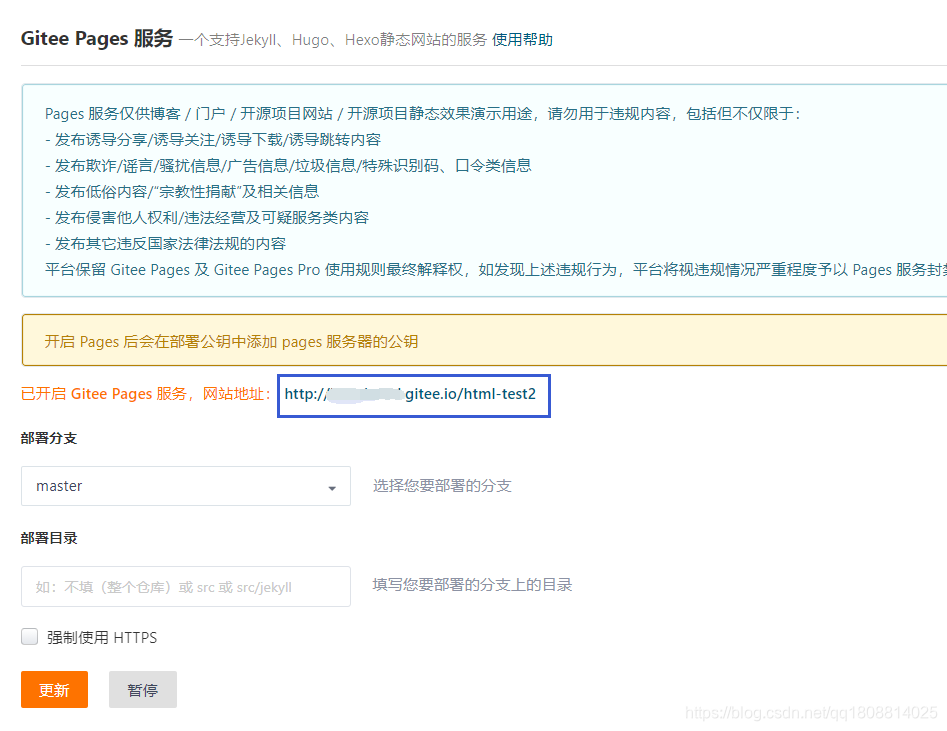Enable the 强制使用 HTTPS checkbox
This screenshot has width=947, height=731.
coord(30,637)
